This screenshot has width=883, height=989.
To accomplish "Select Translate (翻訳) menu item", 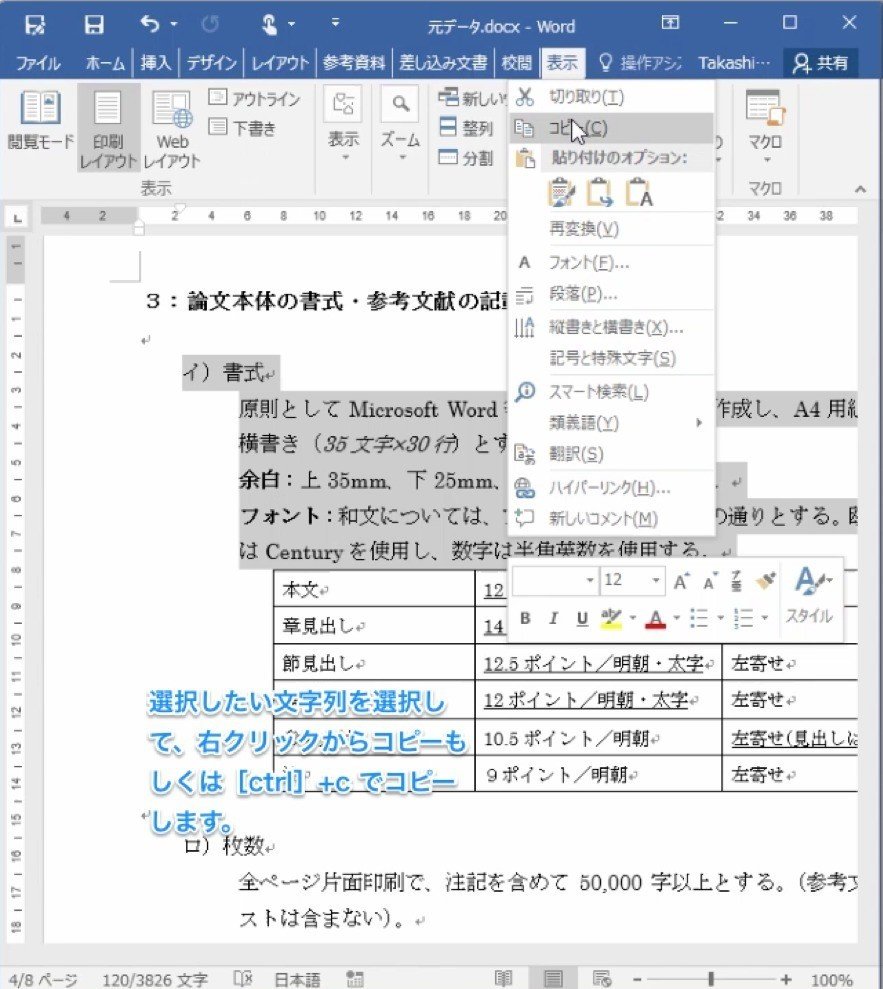I will coord(611,454).
